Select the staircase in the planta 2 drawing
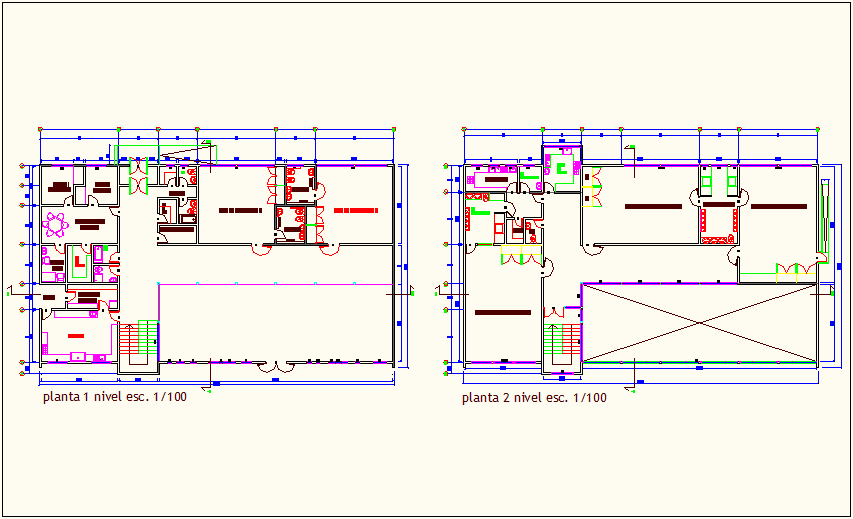 point(563,344)
